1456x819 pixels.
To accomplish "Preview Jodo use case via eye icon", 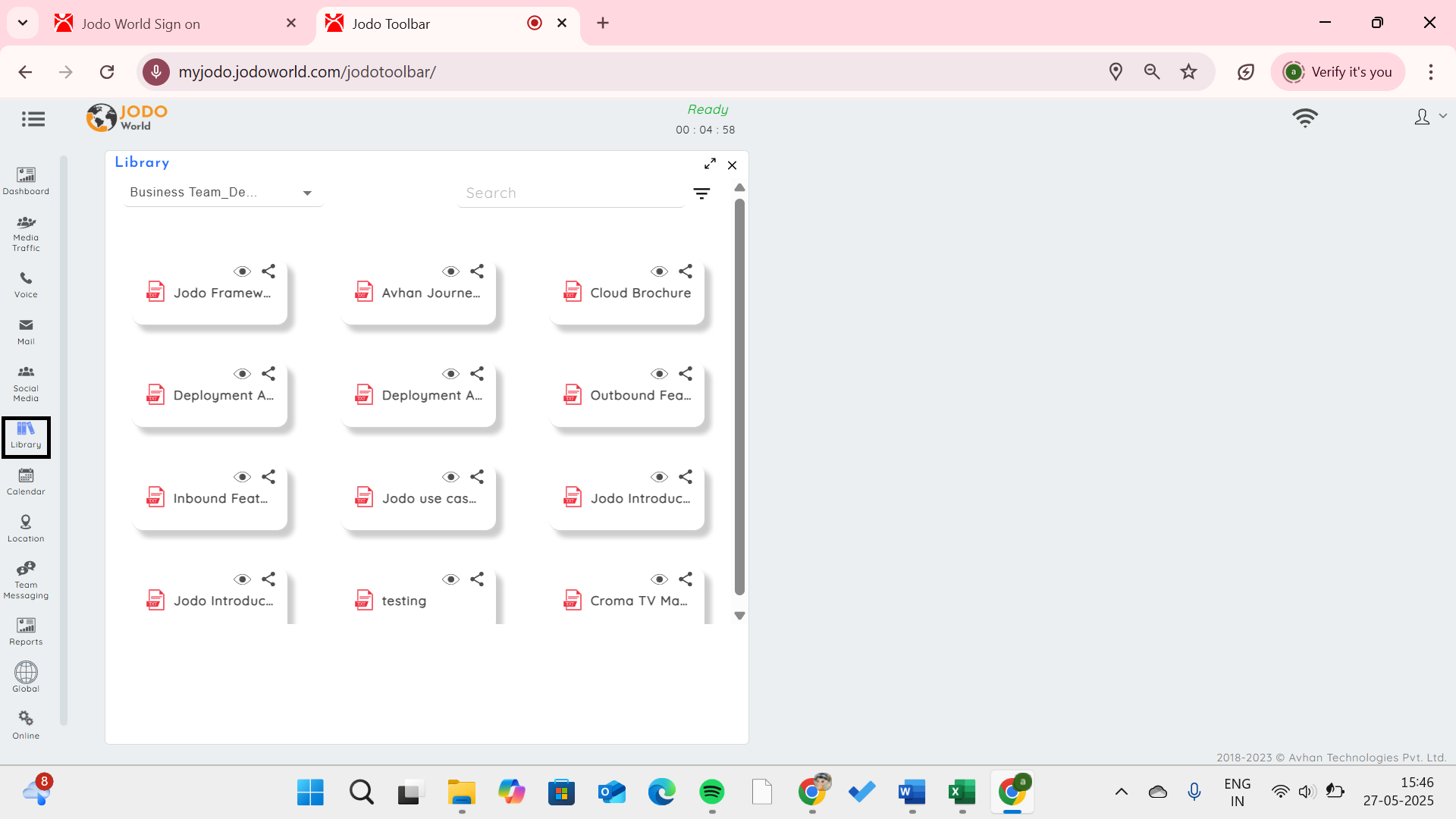I will (x=451, y=477).
